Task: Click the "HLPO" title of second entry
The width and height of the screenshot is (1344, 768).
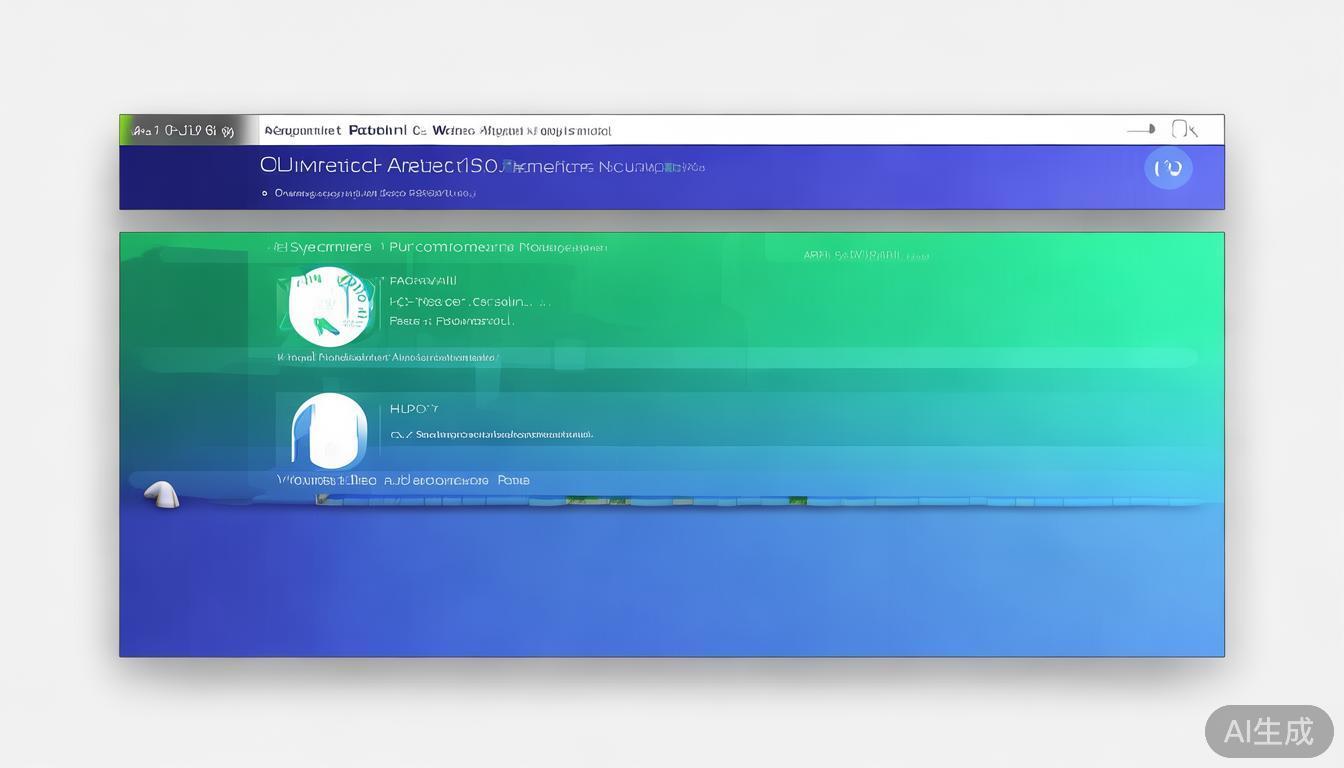Action: pyautogui.click(x=413, y=409)
